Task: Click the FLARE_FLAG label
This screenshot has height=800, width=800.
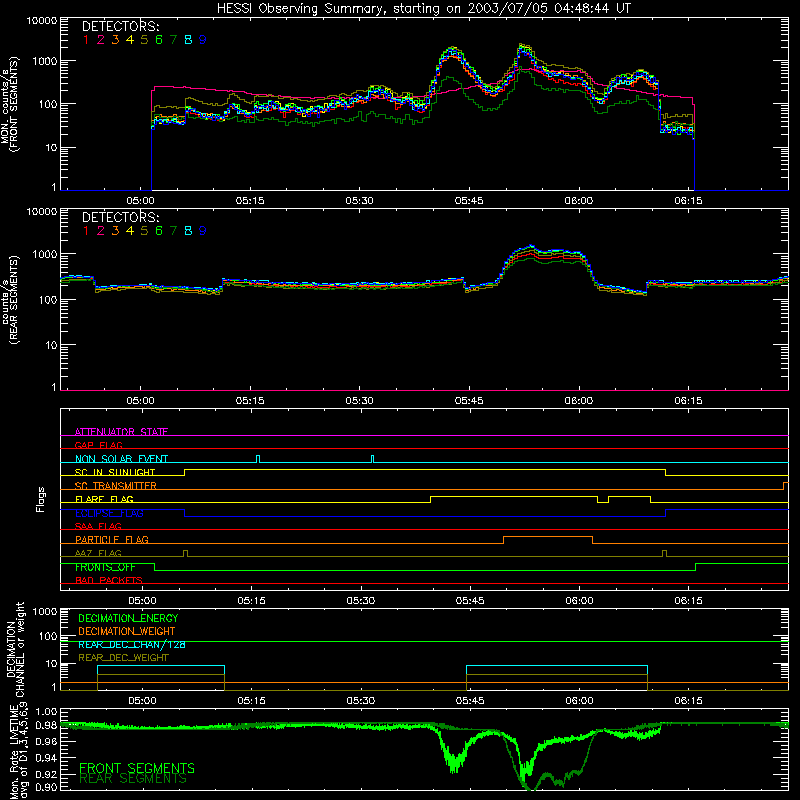Action: click(104, 499)
